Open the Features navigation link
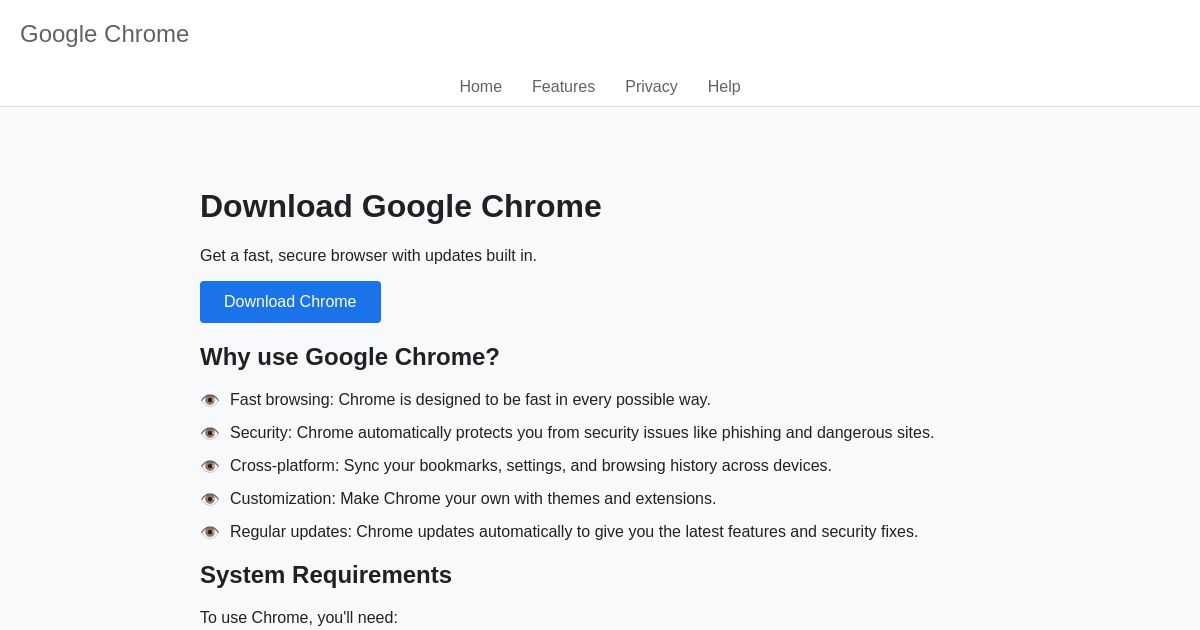1200x630 pixels. [563, 87]
